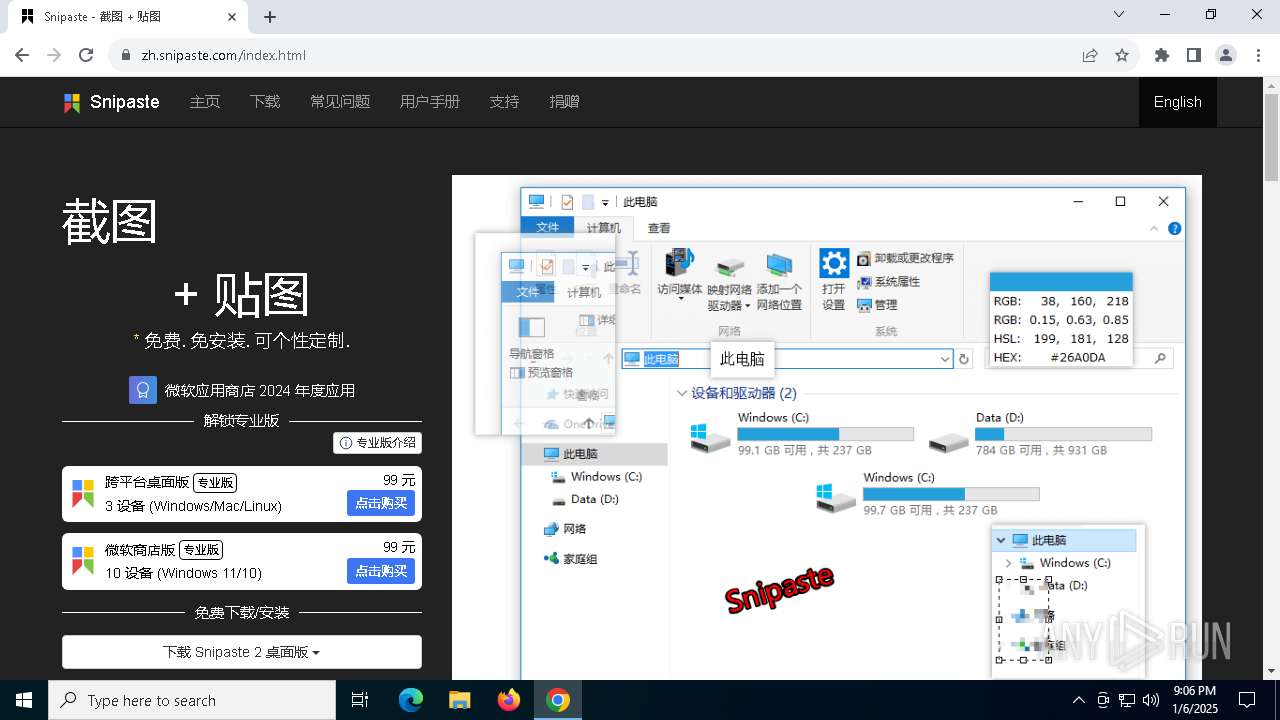Viewport: 1280px width, 720px height.
Task: Open Task View on the taskbar
Action: coord(360,700)
